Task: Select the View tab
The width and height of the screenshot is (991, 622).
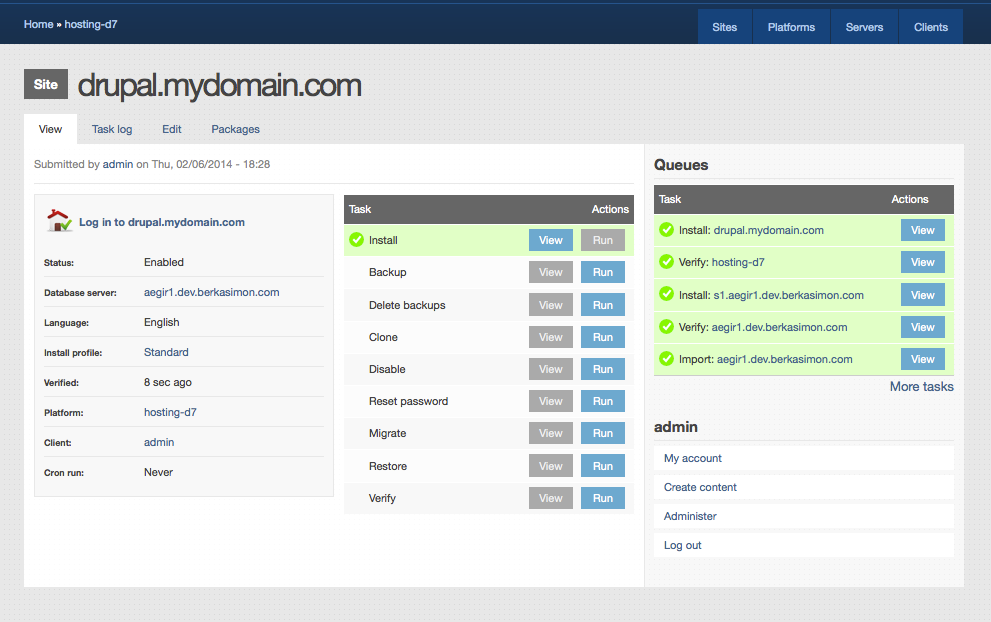Action: [x=51, y=129]
